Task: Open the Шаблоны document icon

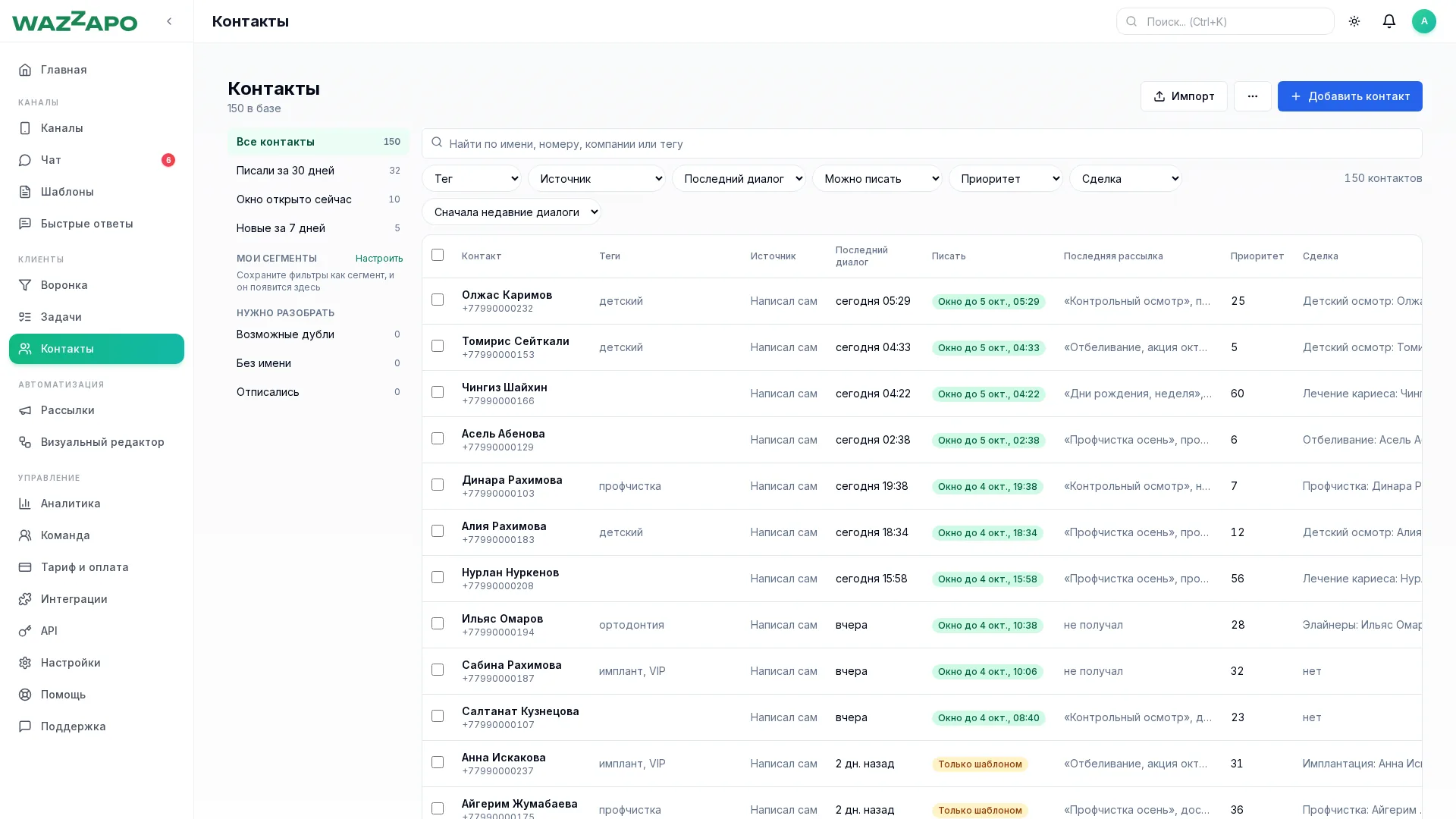Action: [25, 192]
